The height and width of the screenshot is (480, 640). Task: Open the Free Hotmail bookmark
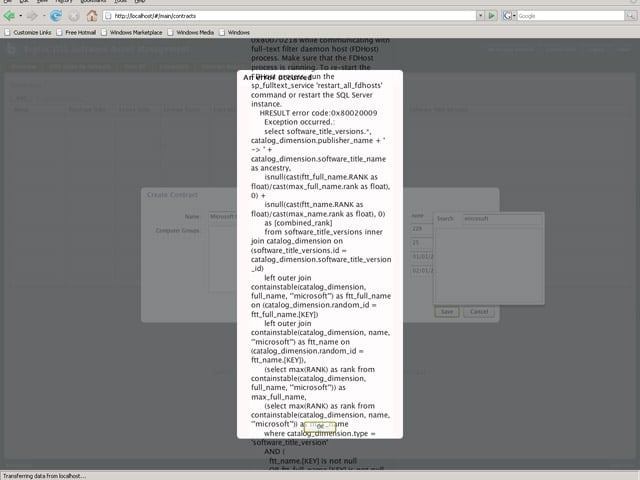click(76, 32)
